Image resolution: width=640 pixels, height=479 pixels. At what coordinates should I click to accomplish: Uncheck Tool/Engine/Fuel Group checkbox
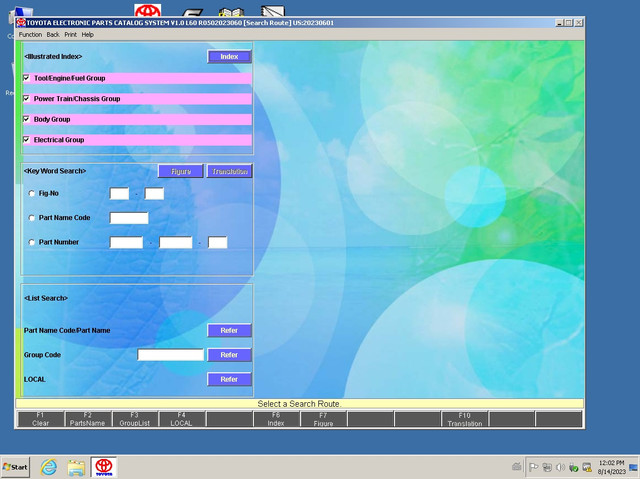tap(27, 78)
